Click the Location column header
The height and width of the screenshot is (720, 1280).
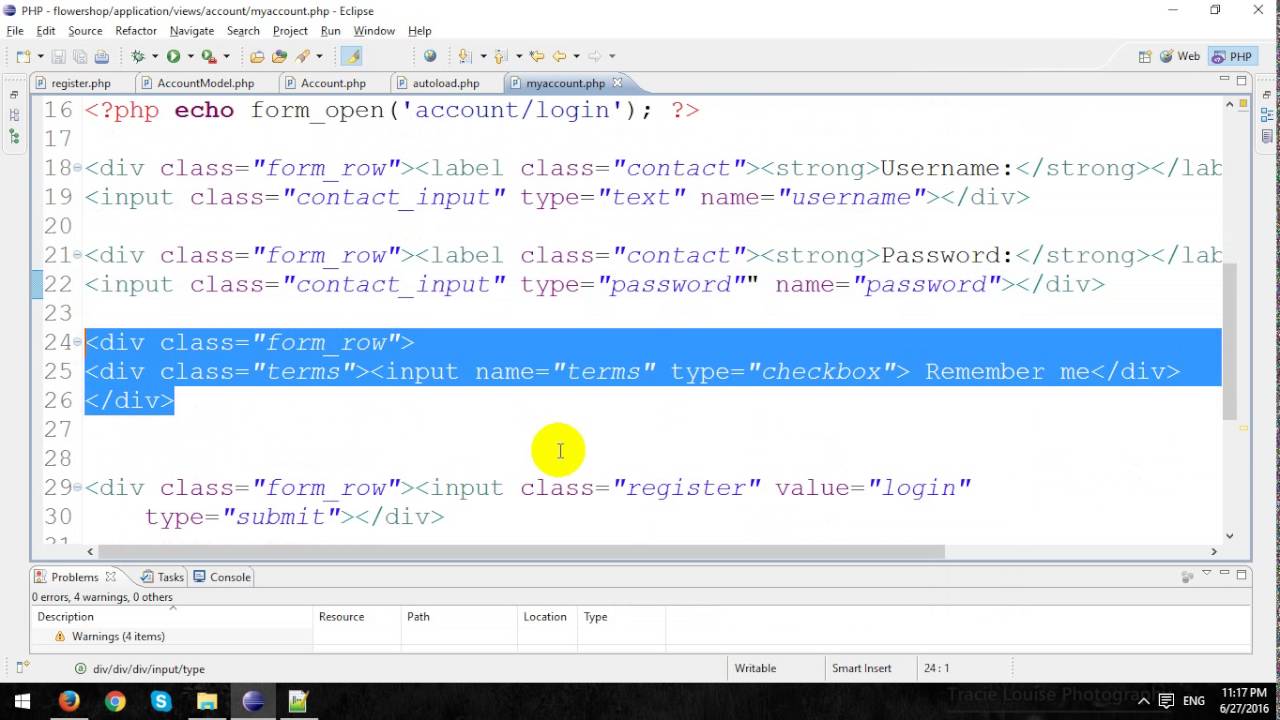click(x=545, y=617)
